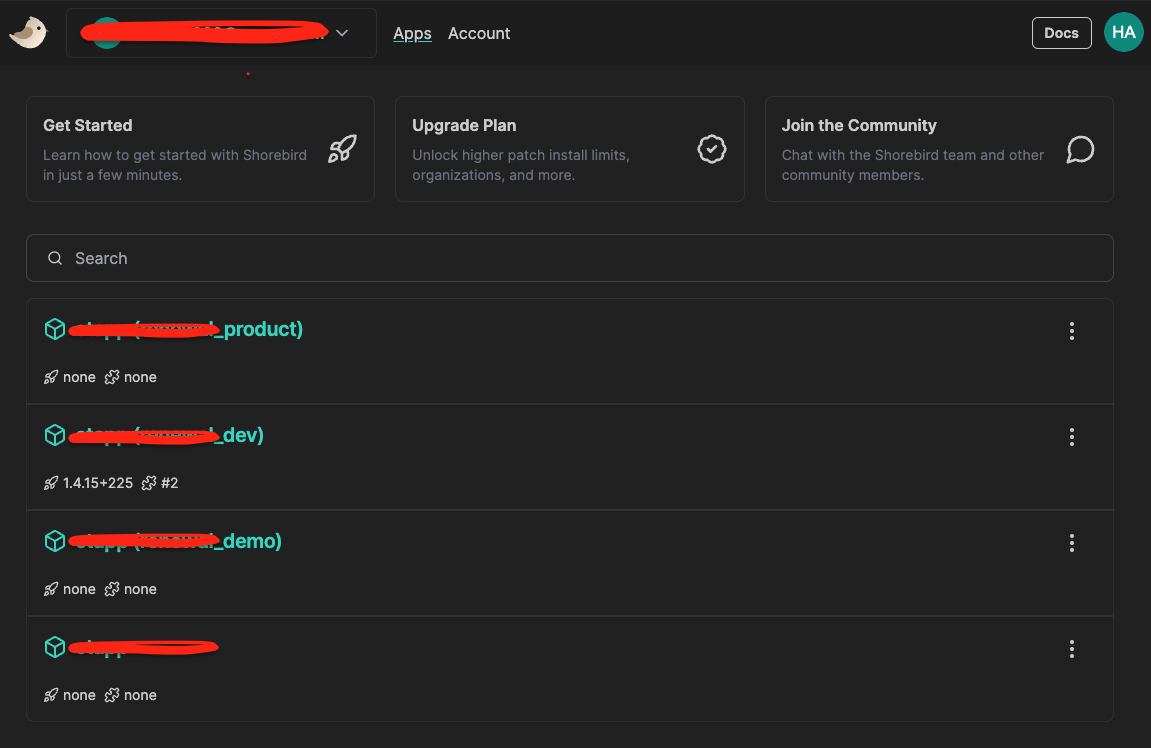Click the rocket icon on Get Started card

point(342,150)
